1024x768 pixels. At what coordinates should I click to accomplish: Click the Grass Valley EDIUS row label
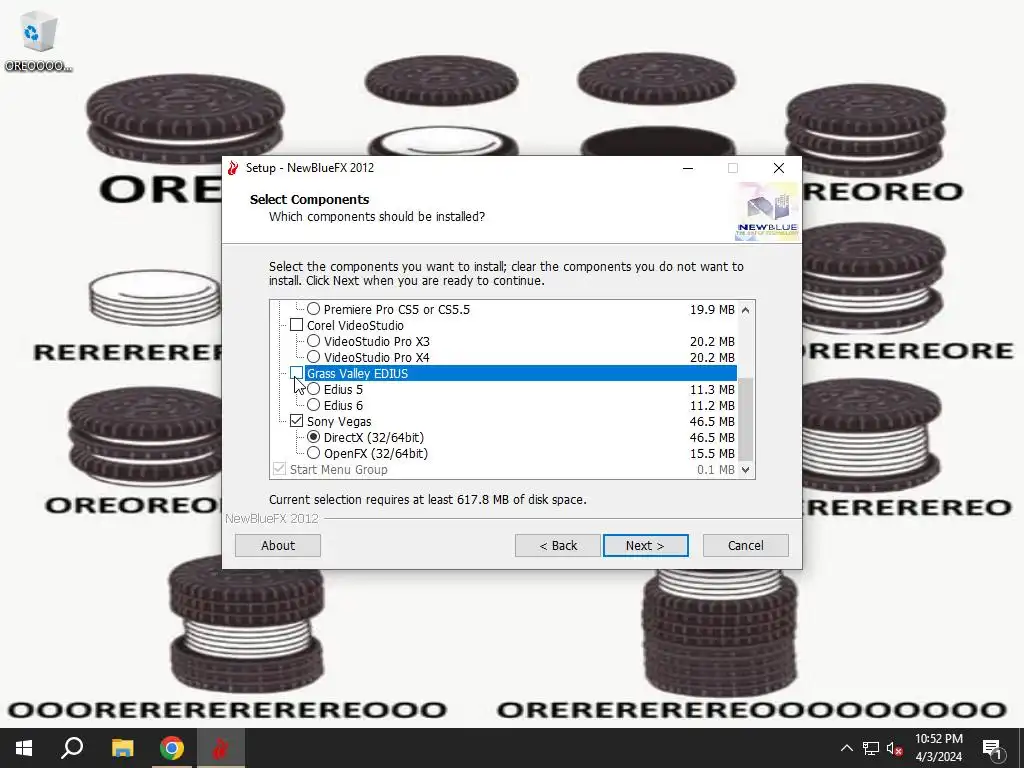pyautogui.click(x=357, y=374)
